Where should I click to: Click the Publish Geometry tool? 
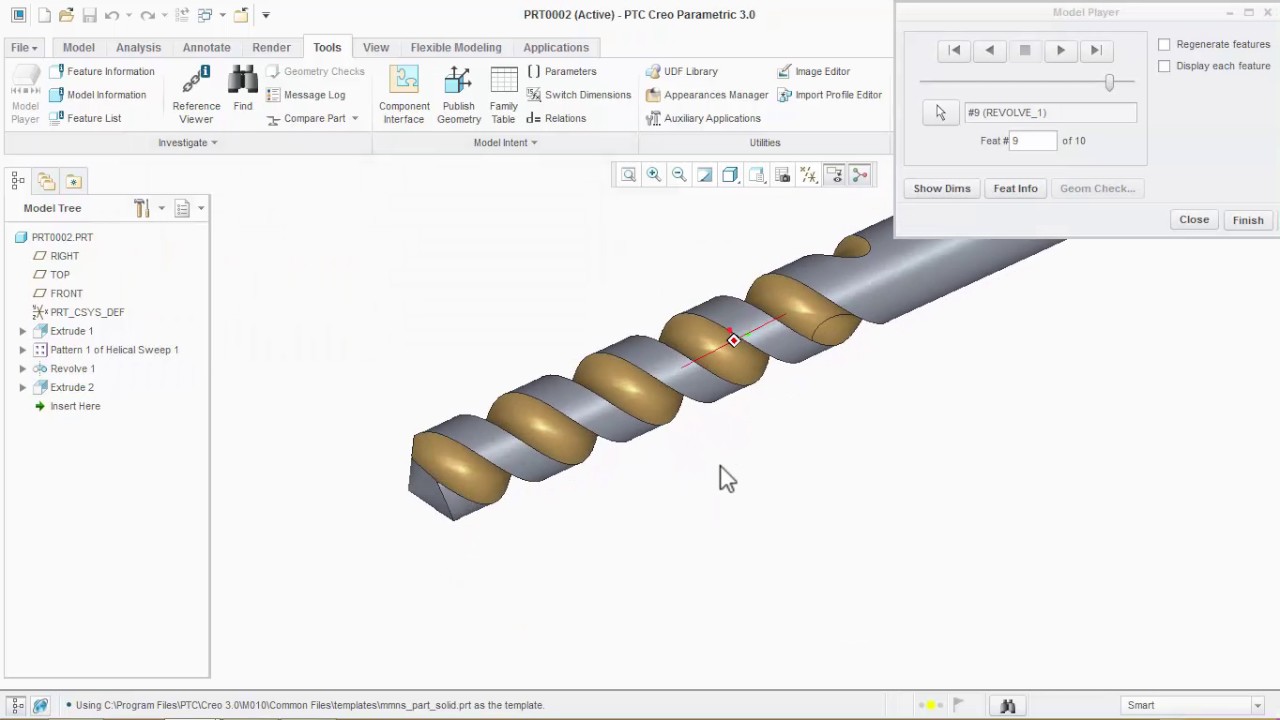click(459, 95)
